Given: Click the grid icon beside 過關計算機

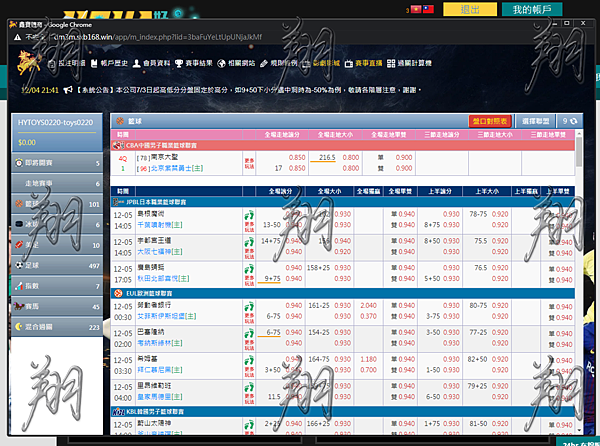Looking at the screenshot, I should pyautogui.click(x=391, y=63).
